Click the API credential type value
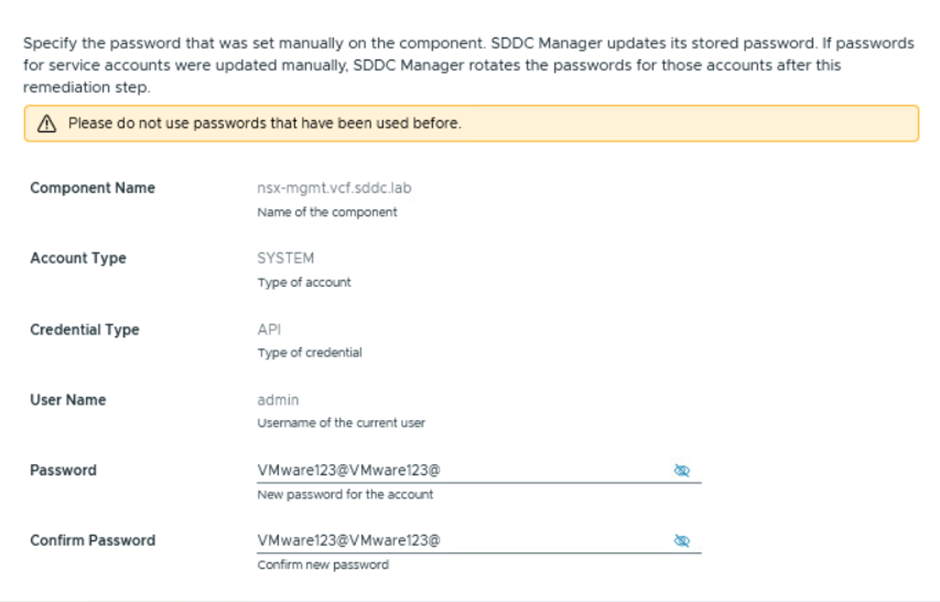Image resolution: width=940 pixels, height=602 pixels. [270, 329]
